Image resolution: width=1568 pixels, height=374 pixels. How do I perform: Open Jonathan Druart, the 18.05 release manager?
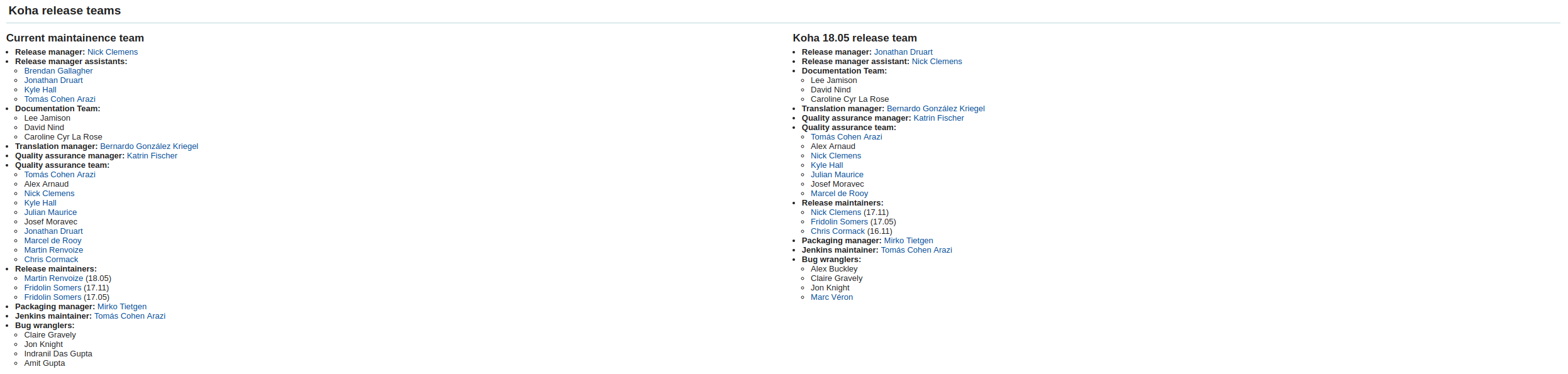(903, 52)
